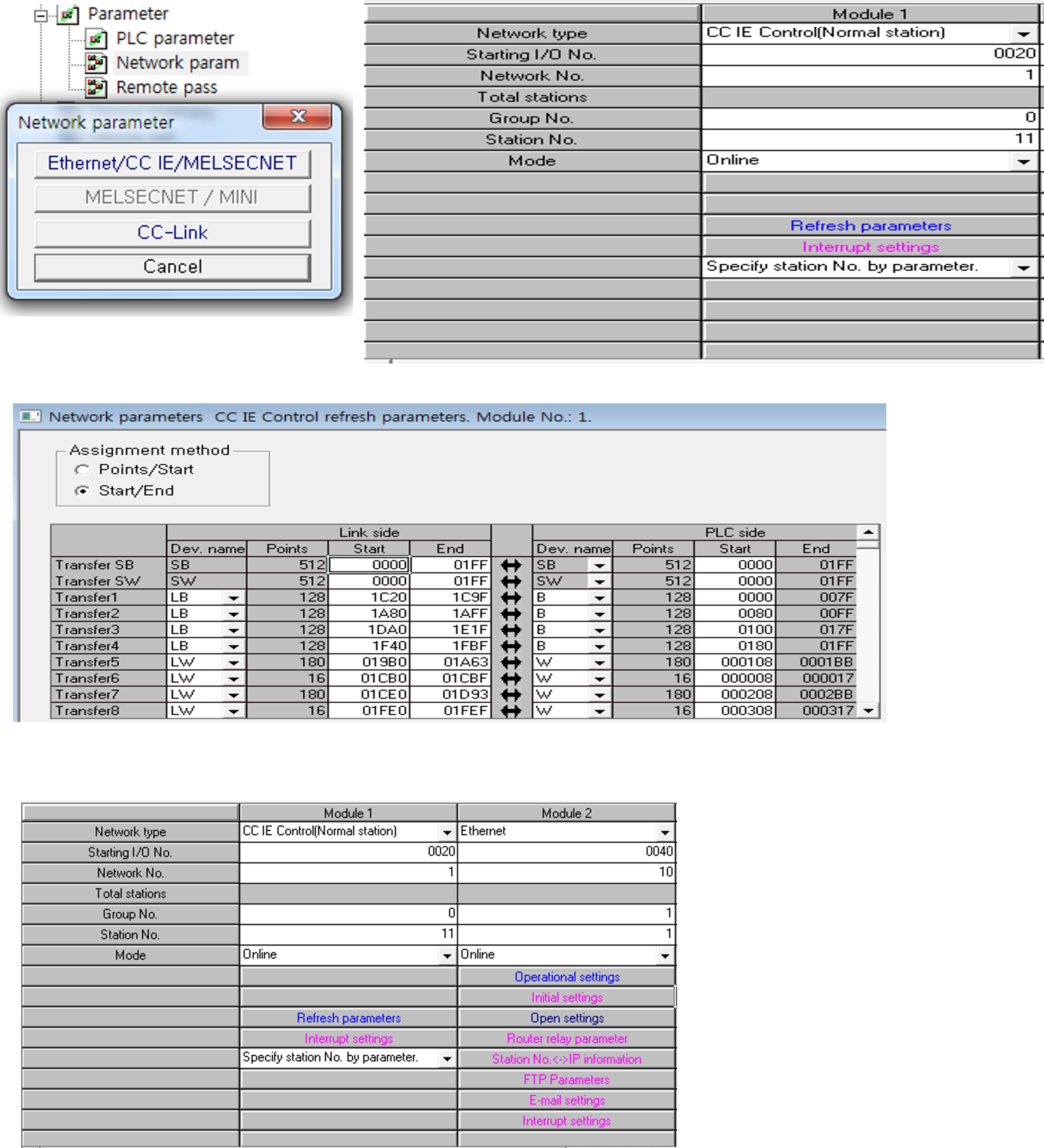This screenshot has width=1044, height=1148.
Task: Click the Ethernet/CC IE/MELSECNET button
Action: coord(172,164)
